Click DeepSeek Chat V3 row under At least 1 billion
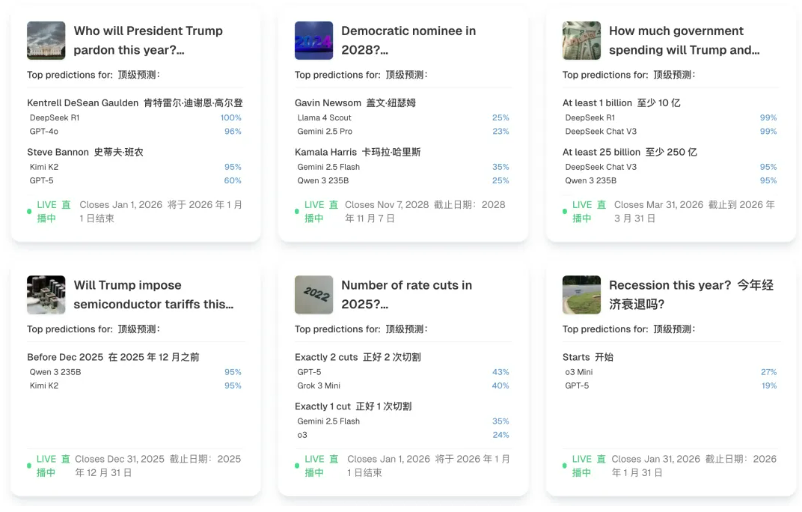Viewport: 802px width, 512px height. [x=671, y=131]
